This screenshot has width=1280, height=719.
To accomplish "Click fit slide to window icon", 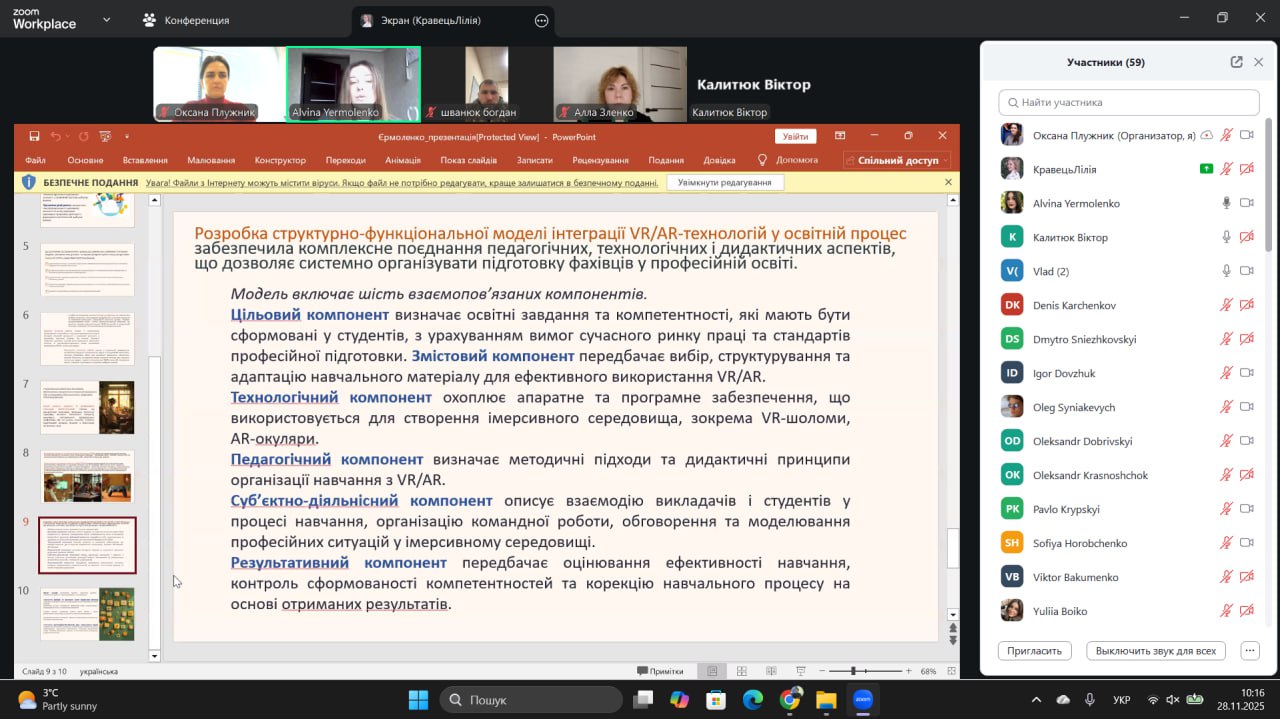I will click(x=951, y=671).
